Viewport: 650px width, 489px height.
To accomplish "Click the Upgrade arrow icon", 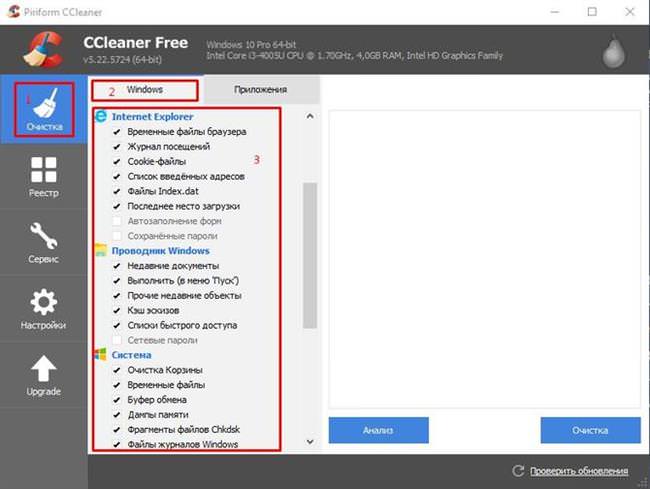I will [44, 368].
